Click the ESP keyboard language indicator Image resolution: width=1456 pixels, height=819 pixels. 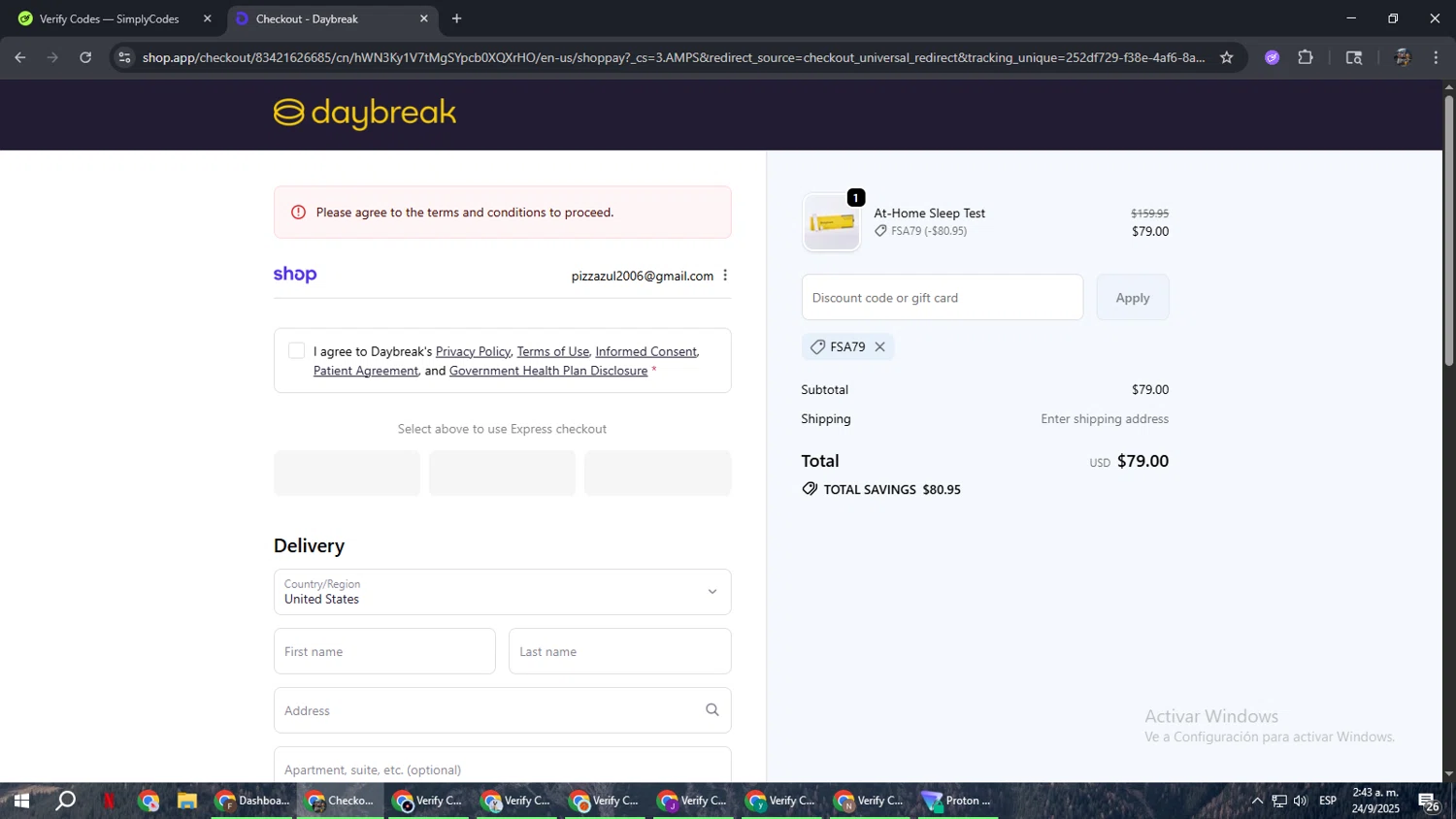(x=1328, y=801)
